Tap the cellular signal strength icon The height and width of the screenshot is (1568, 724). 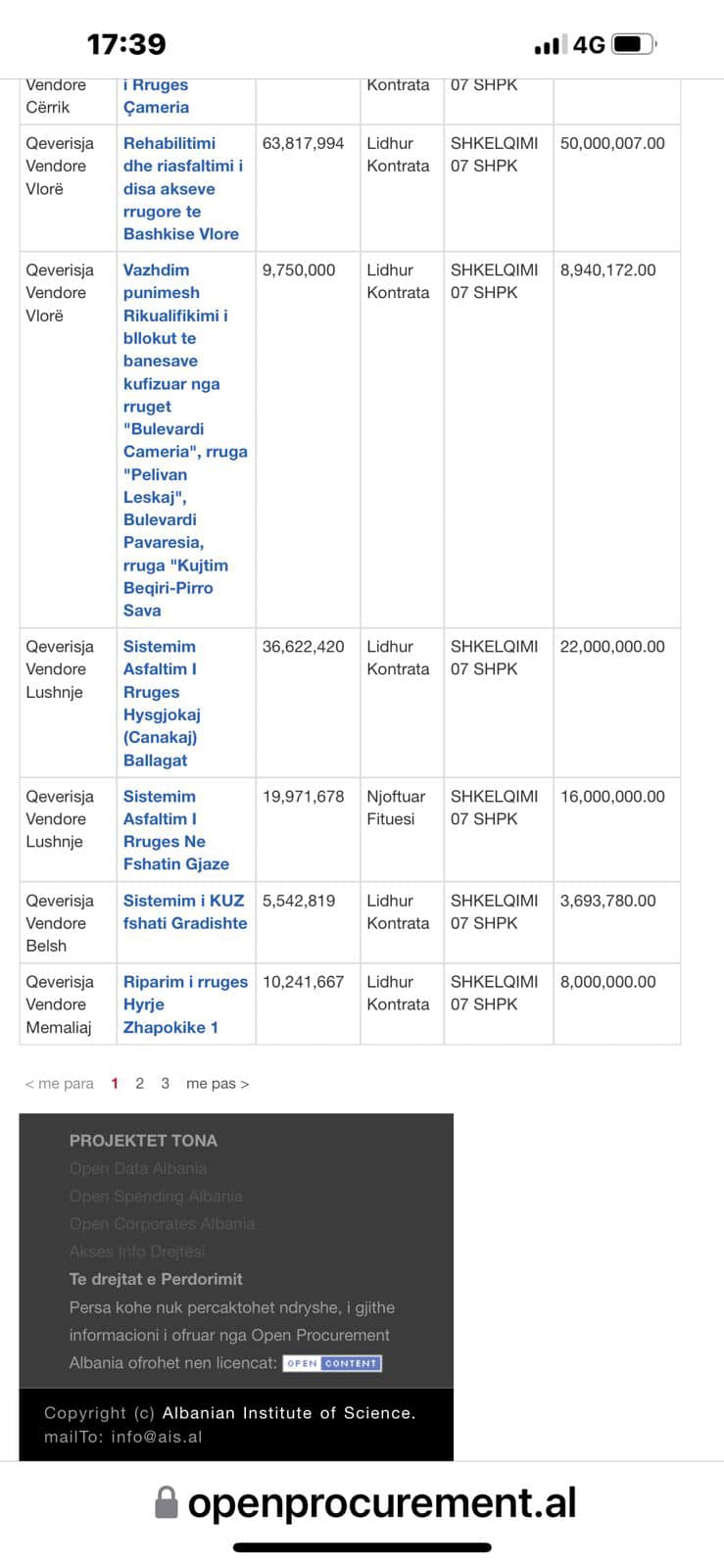[548, 45]
